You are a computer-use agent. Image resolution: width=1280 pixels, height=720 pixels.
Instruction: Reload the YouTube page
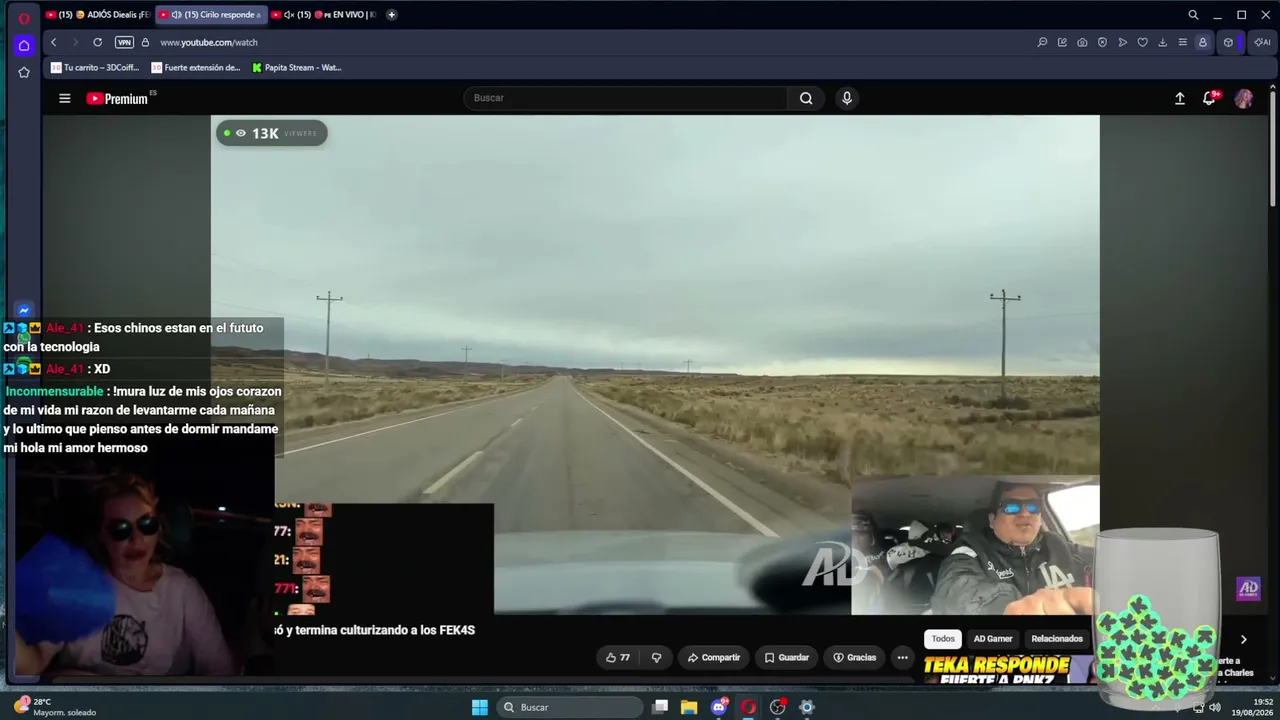pyautogui.click(x=97, y=42)
